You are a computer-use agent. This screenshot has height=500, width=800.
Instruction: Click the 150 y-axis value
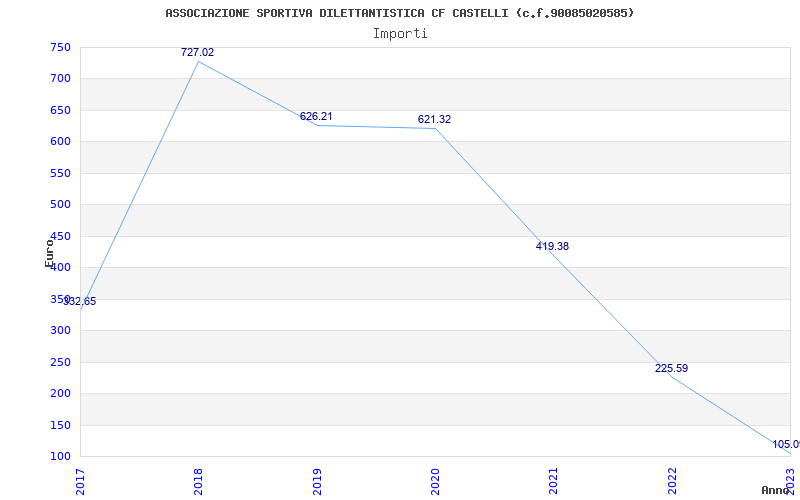click(x=60, y=425)
